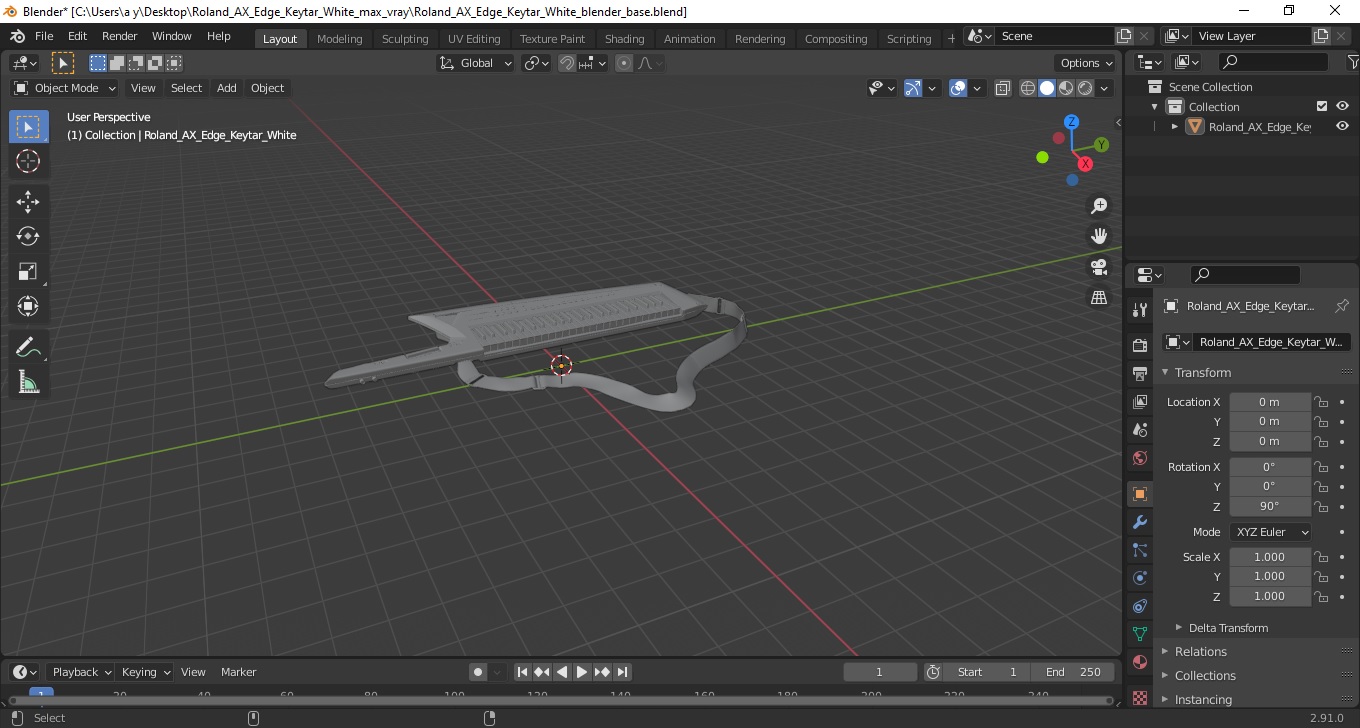Expand the Delta Transform panel
Screen dimensions: 1360x728
[x=1228, y=628]
